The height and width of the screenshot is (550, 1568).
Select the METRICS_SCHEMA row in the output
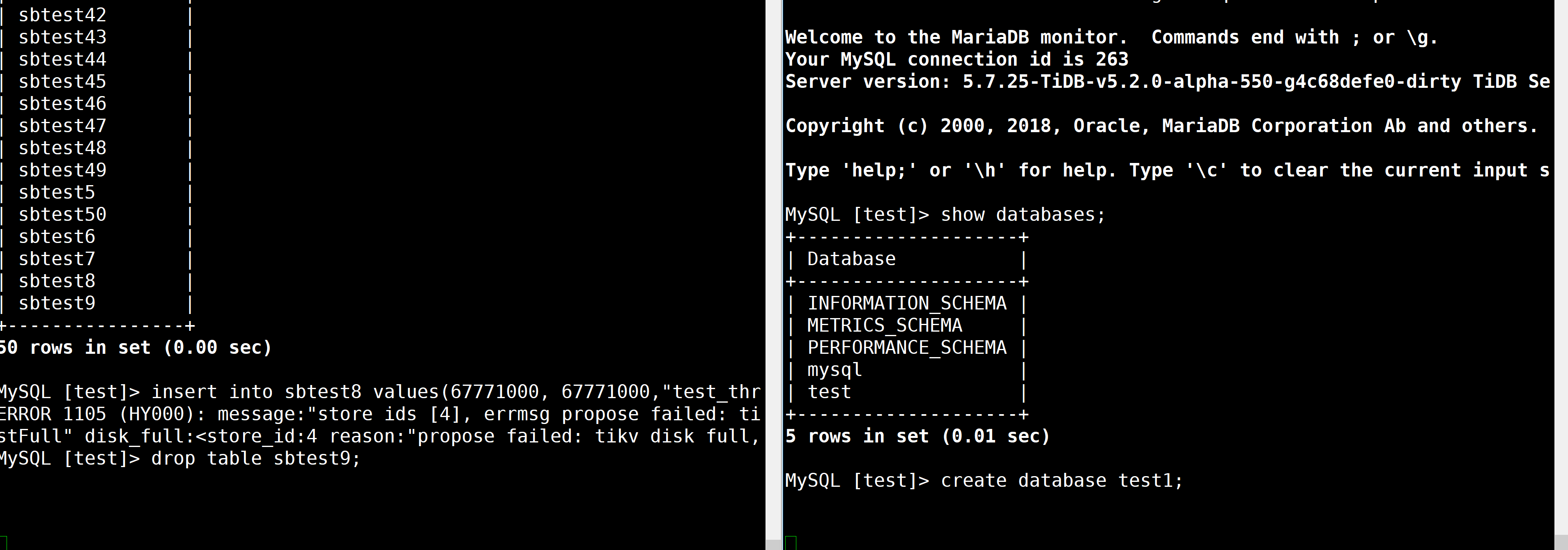(x=885, y=325)
